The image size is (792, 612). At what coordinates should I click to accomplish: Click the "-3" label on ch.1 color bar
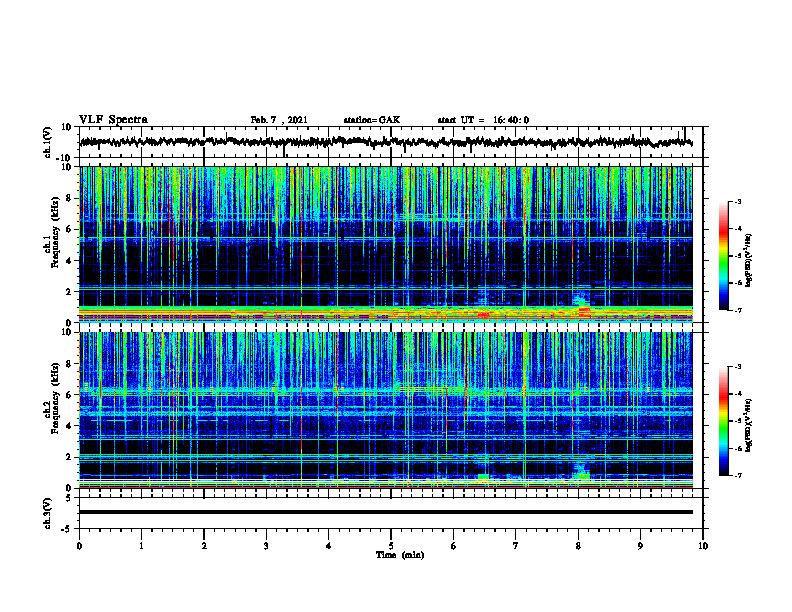[x=738, y=201]
